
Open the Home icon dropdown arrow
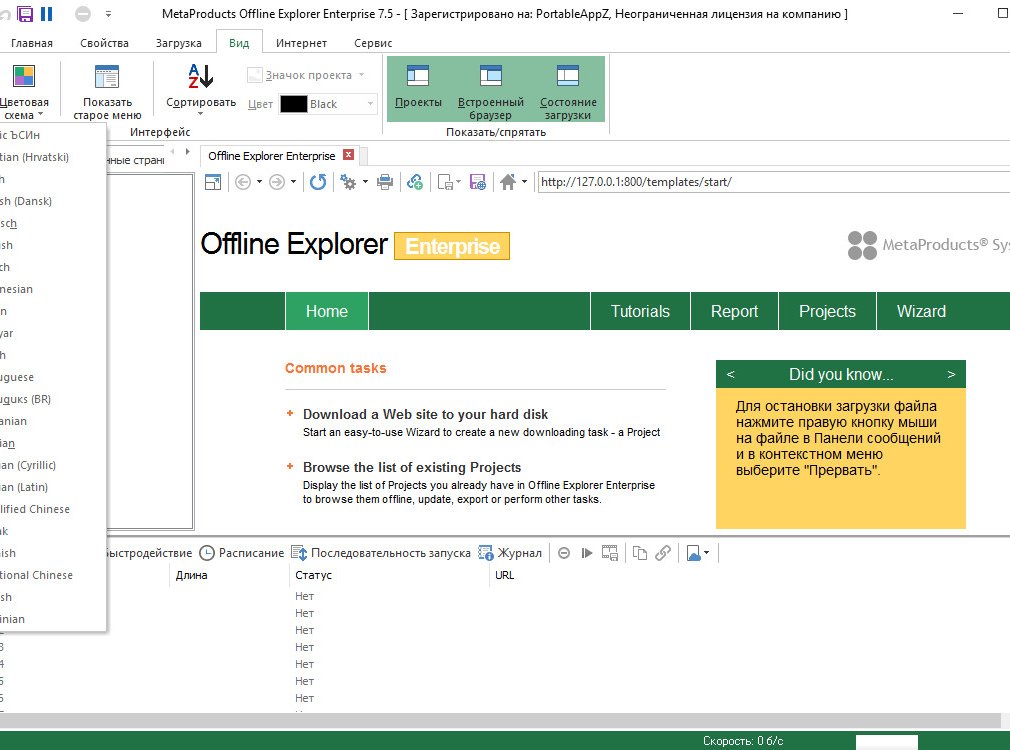point(524,182)
